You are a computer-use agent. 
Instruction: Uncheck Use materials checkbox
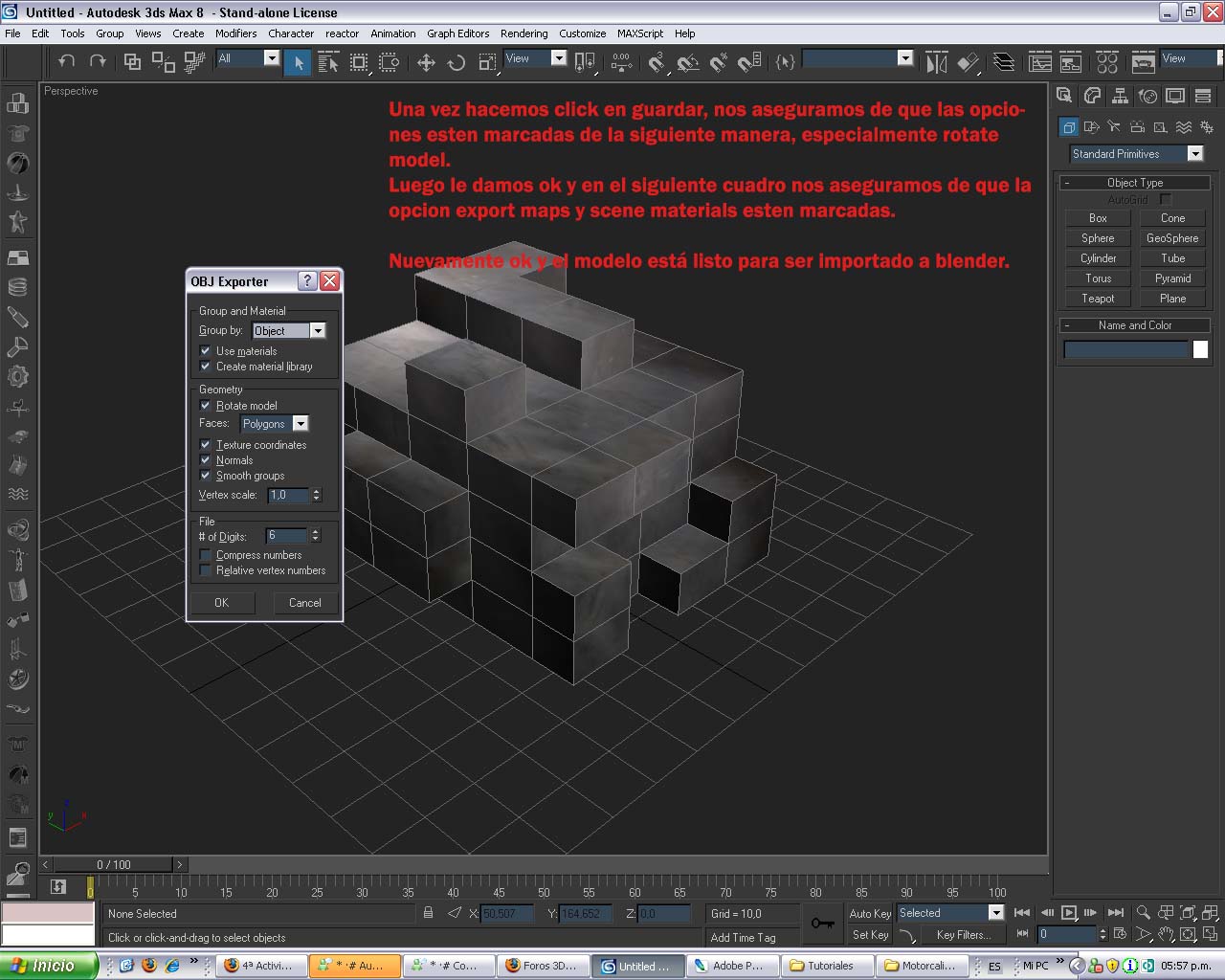coord(205,351)
